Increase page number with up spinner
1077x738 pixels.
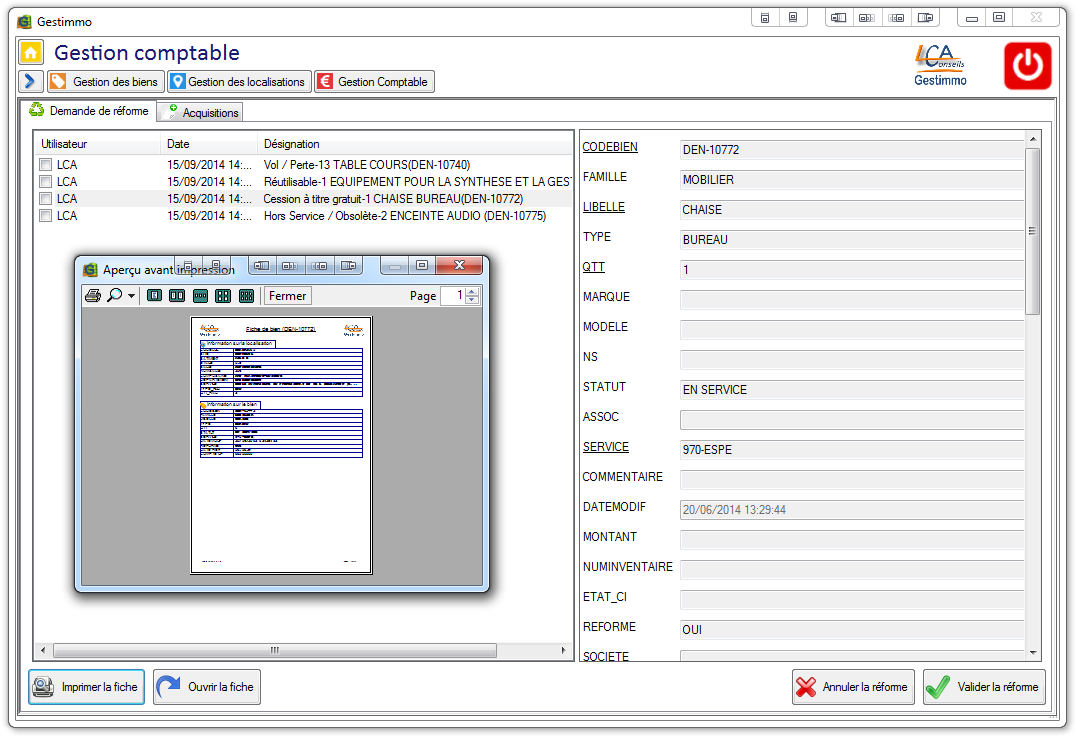[x=472, y=292]
